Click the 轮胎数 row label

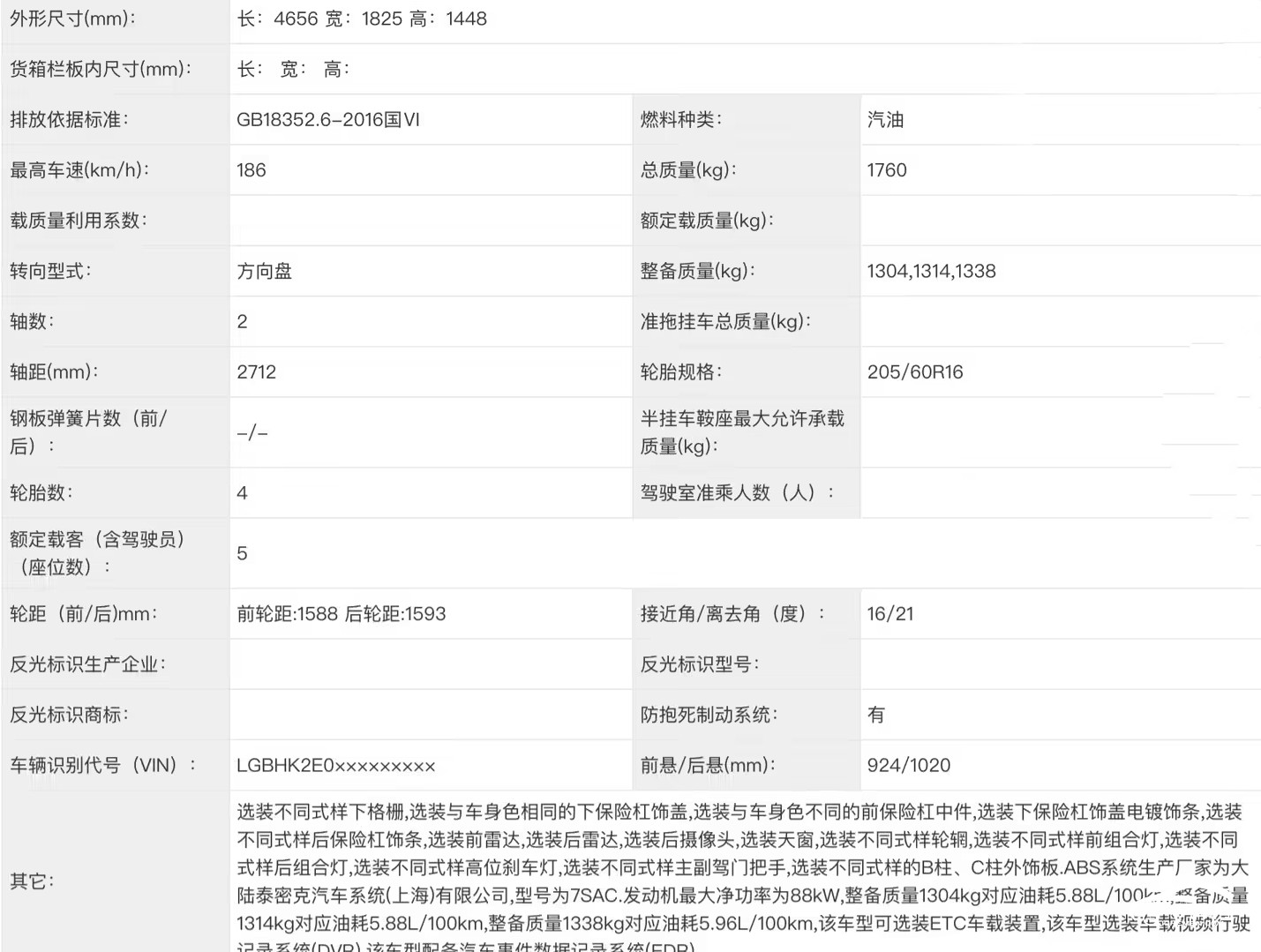pos(41,493)
